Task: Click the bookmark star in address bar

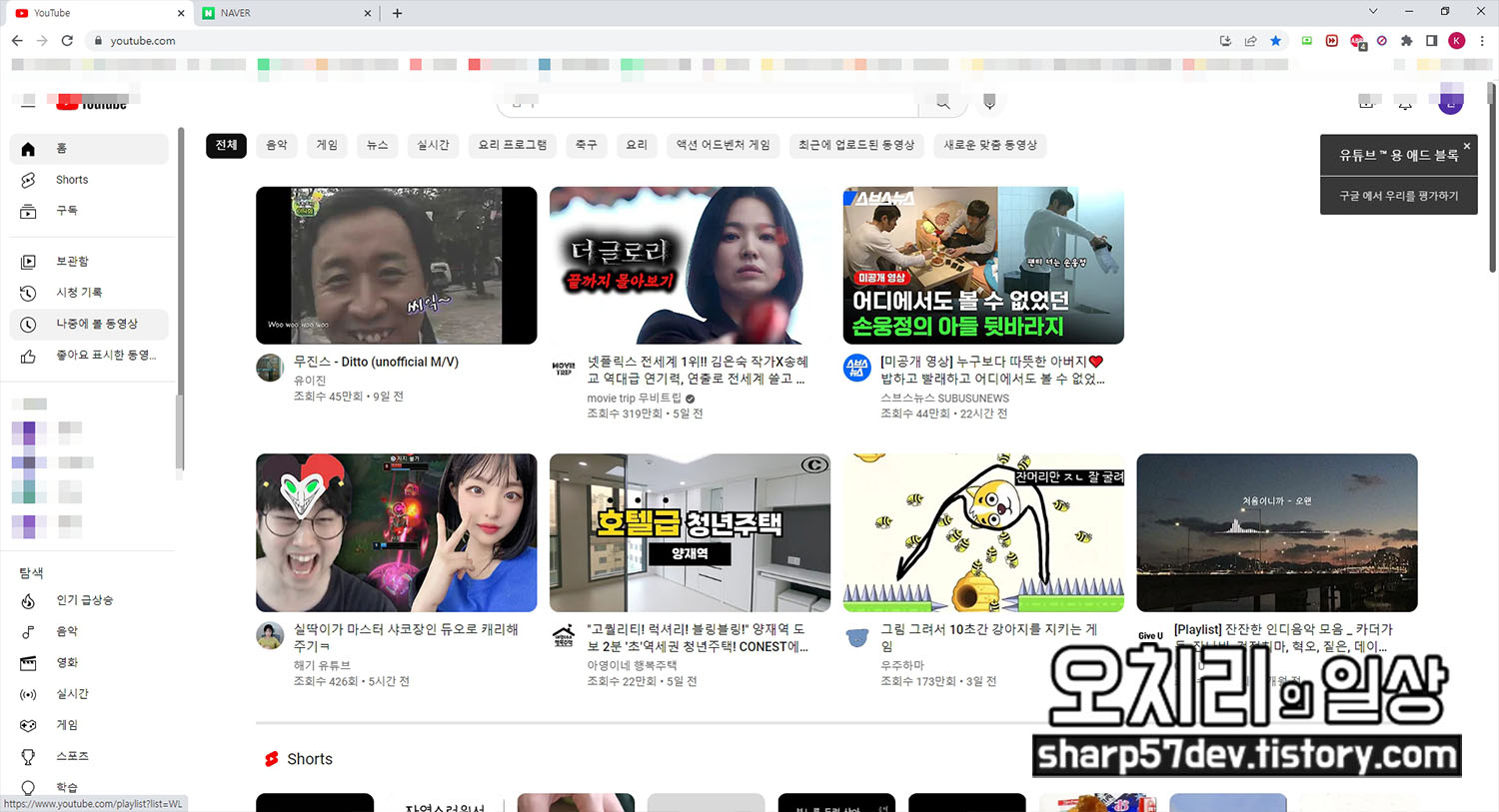Action: tap(1275, 41)
